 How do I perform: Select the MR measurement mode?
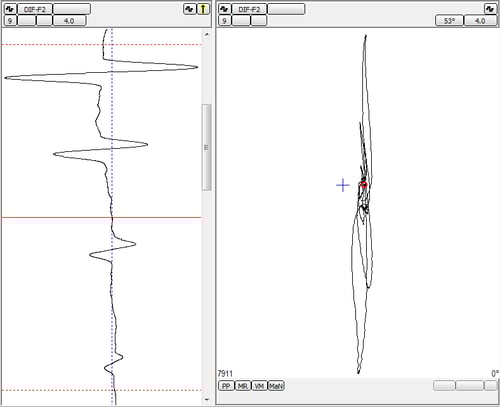(x=243, y=386)
